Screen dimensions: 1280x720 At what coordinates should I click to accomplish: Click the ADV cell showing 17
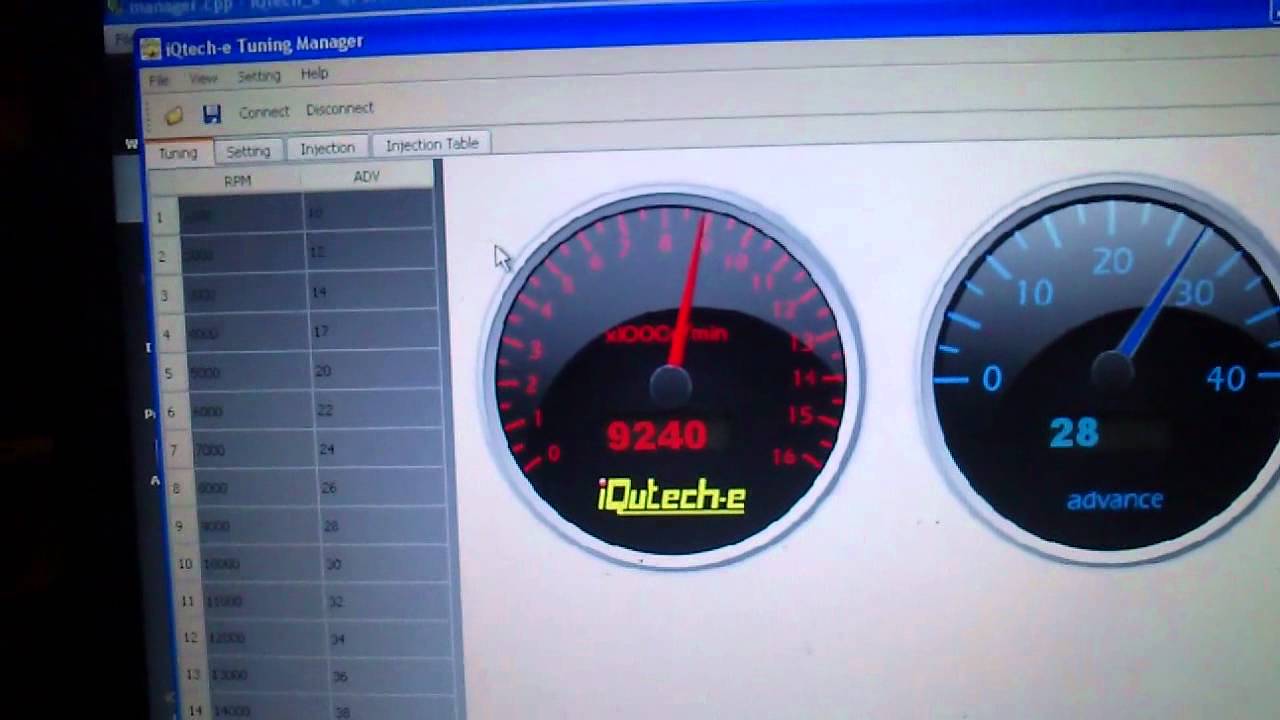coord(373,330)
